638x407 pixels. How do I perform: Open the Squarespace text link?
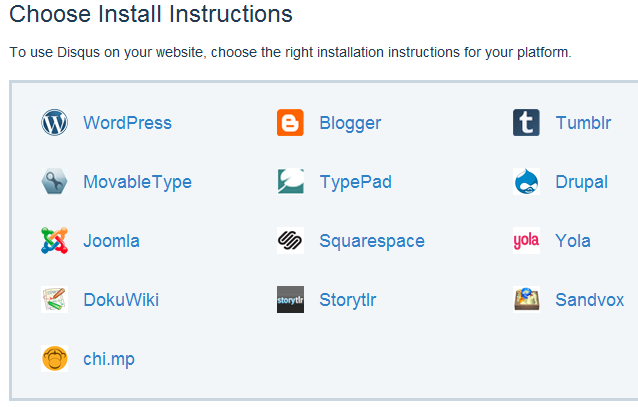pos(371,242)
